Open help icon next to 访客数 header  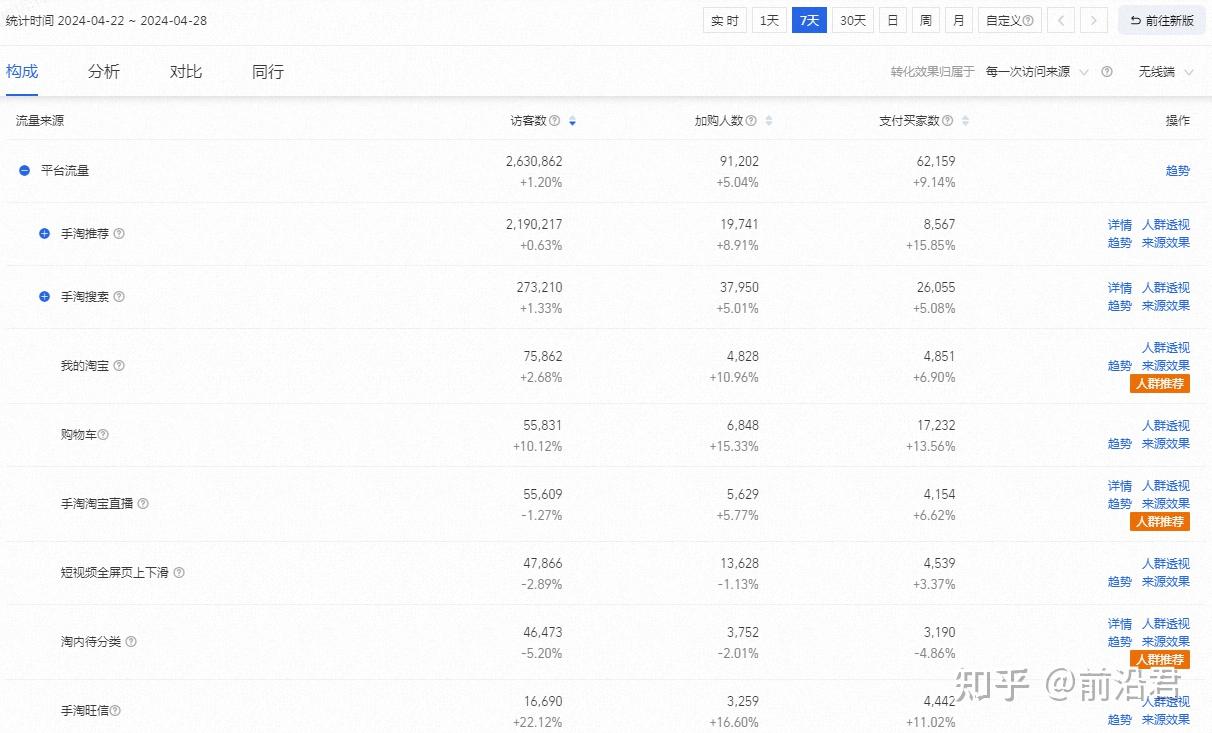coord(555,121)
